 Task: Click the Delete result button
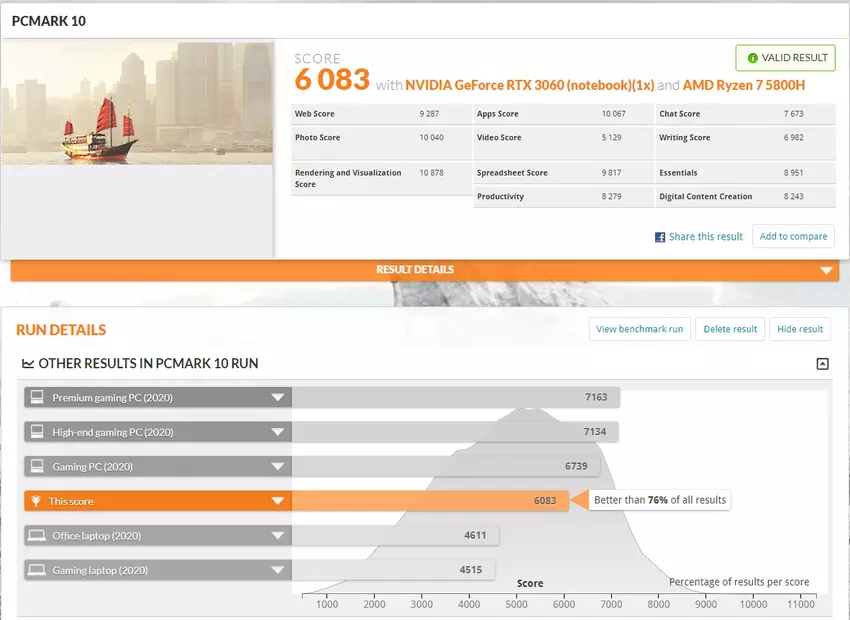[730, 329]
